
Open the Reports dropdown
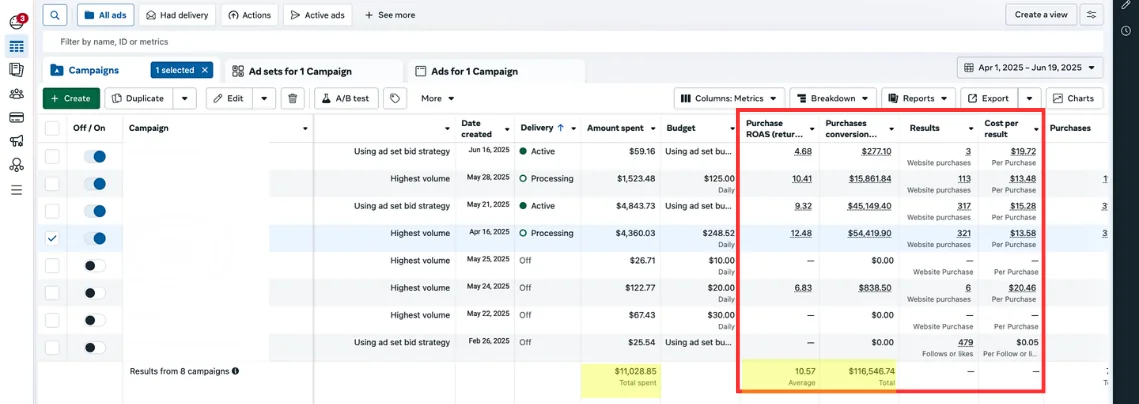[x=918, y=98]
